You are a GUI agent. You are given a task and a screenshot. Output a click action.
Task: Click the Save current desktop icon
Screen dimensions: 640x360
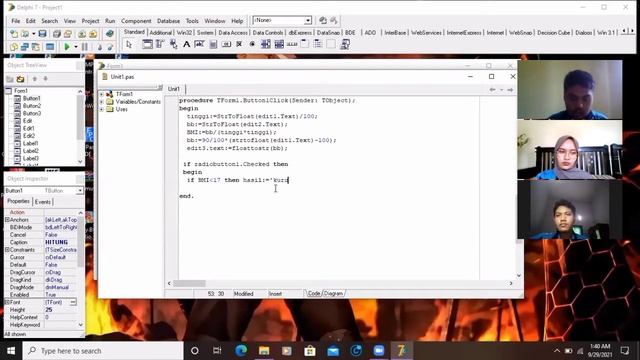pos(323,20)
